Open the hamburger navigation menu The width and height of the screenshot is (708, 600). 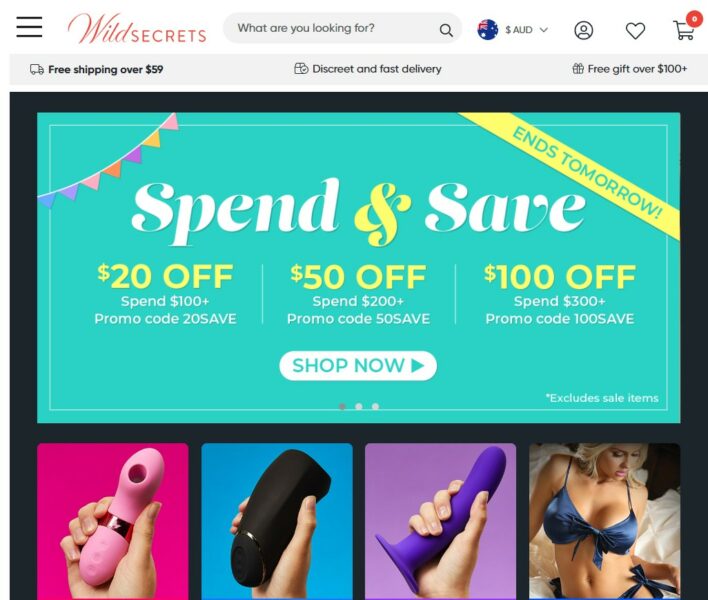tap(29, 27)
